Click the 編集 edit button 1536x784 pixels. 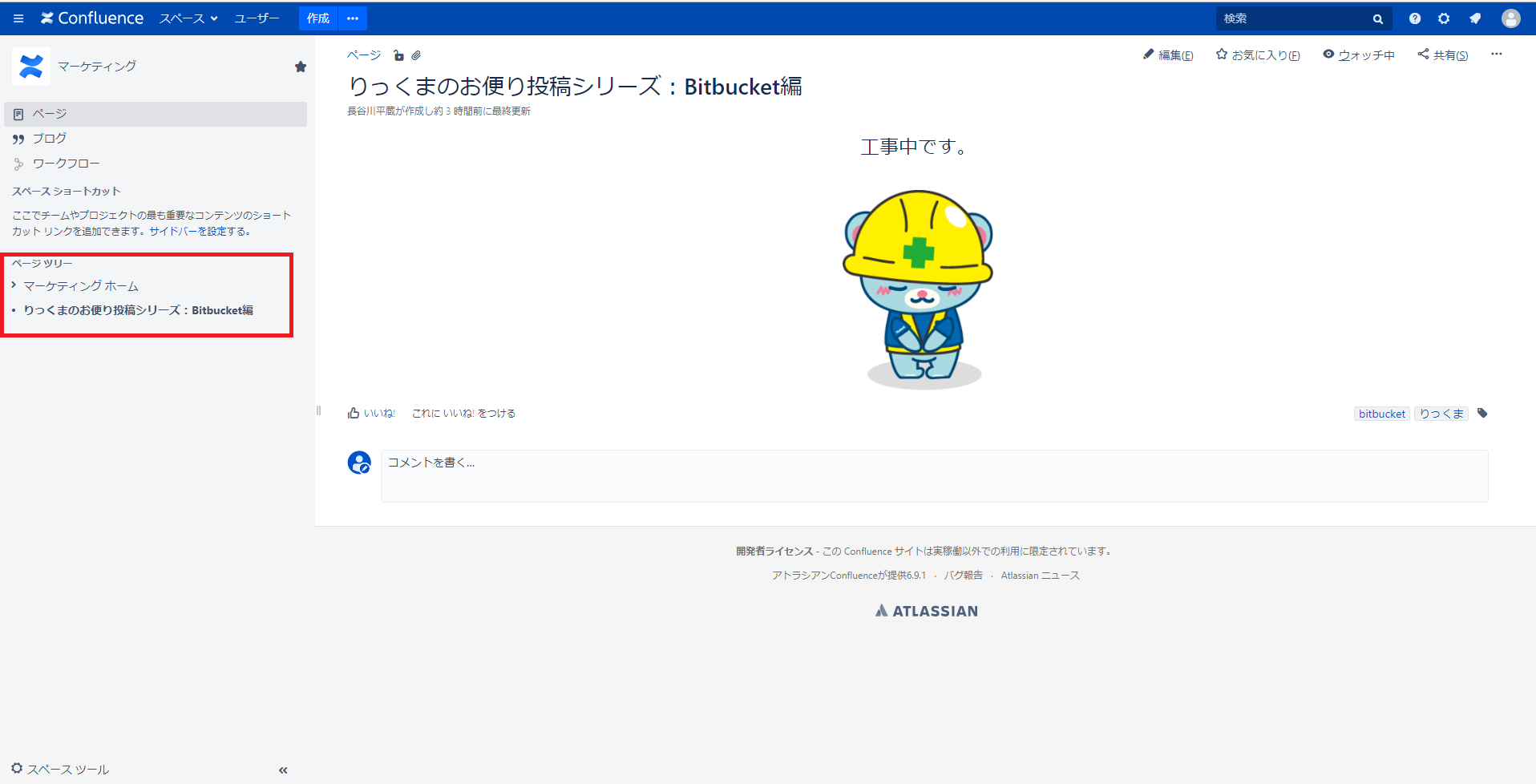1168,55
